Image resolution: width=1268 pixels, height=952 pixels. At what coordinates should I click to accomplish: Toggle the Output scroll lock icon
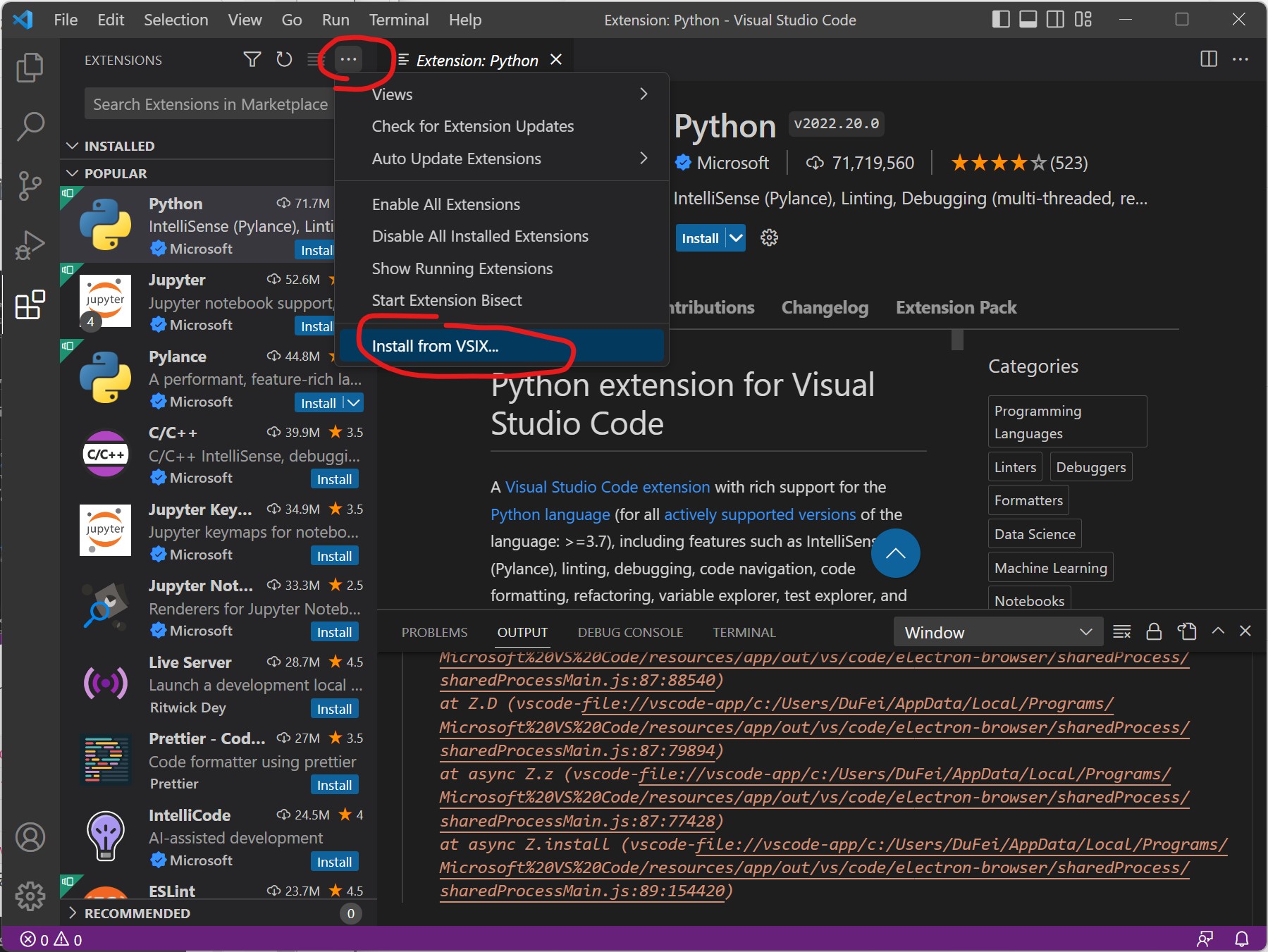(x=1154, y=631)
